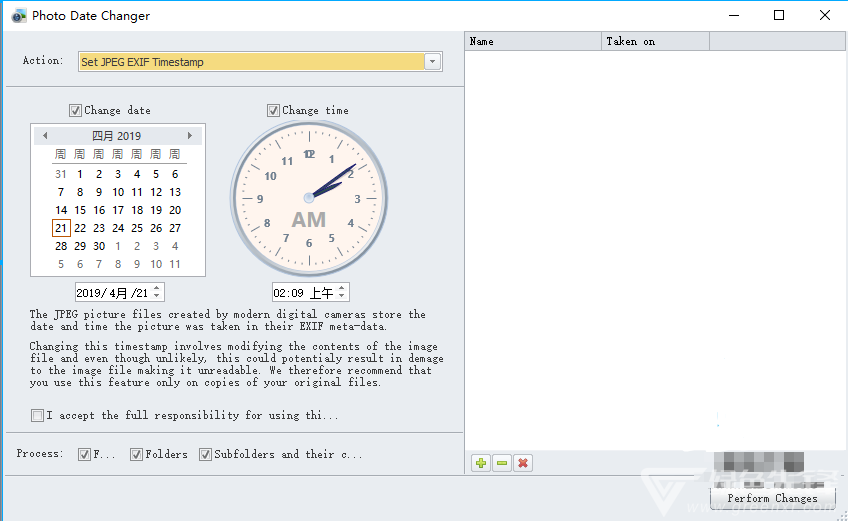Image resolution: width=848 pixels, height=521 pixels.
Task: Select day 1 of April in calendar
Action: click(80, 174)
